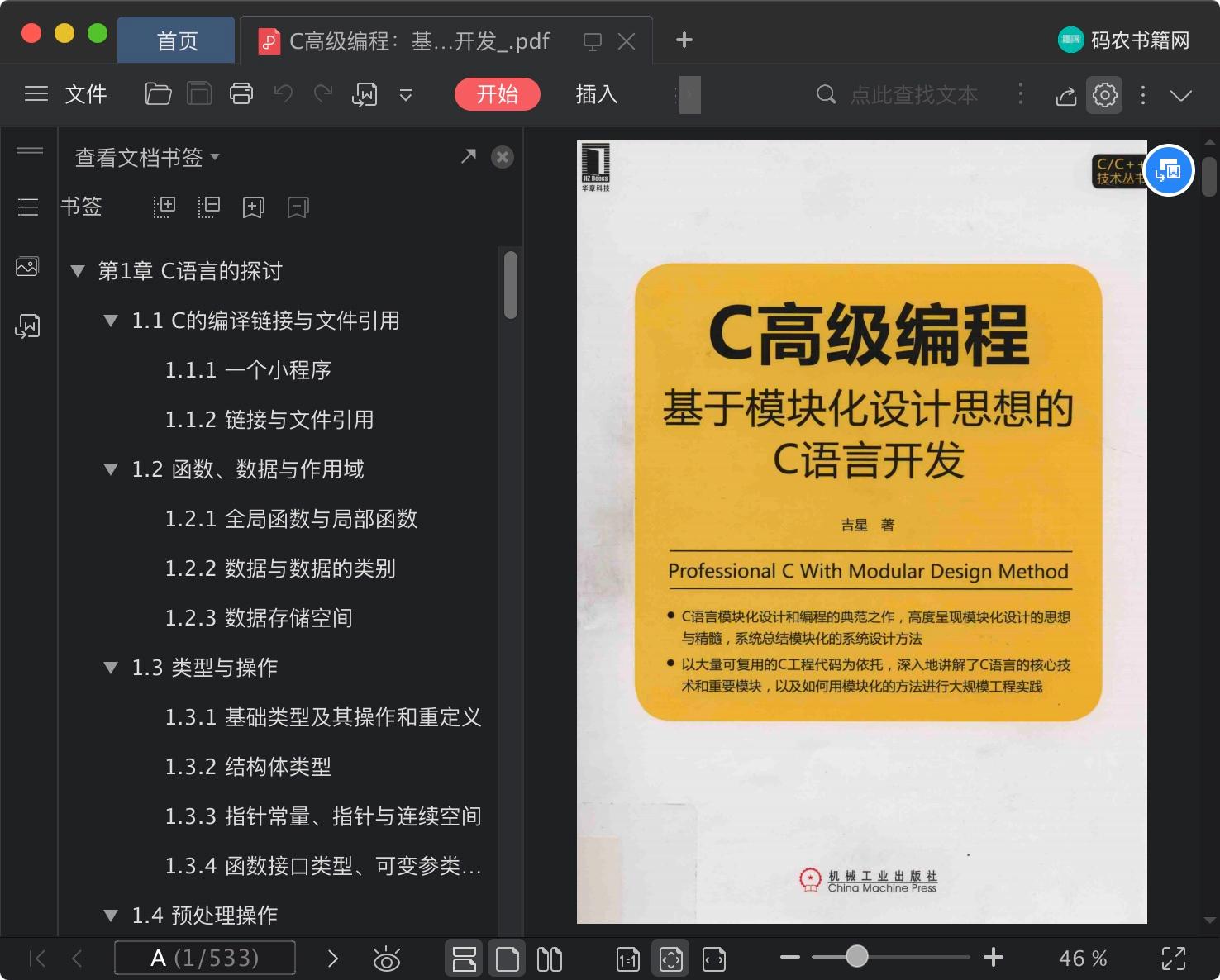This screenshot has width=1220, height=980.
Task: Select bookmark 1.1.2 链接与文件引用
Action: click(269, 420)
